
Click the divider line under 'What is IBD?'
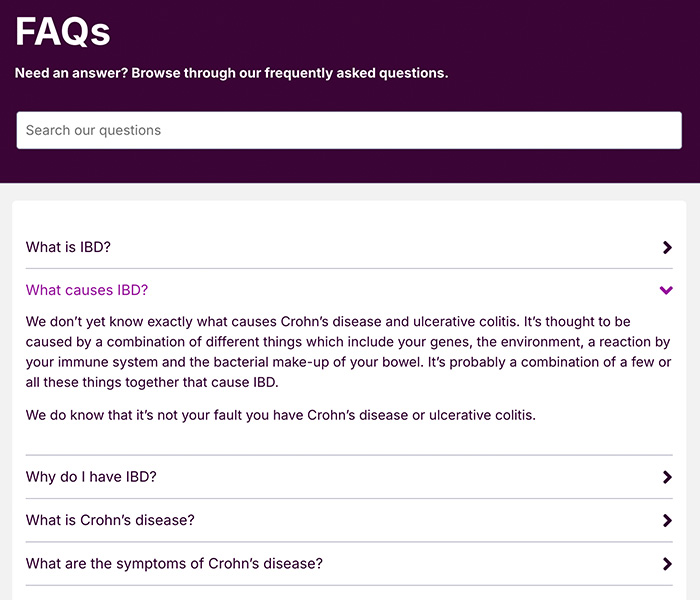pyautogui.click(x=349, y=268)
